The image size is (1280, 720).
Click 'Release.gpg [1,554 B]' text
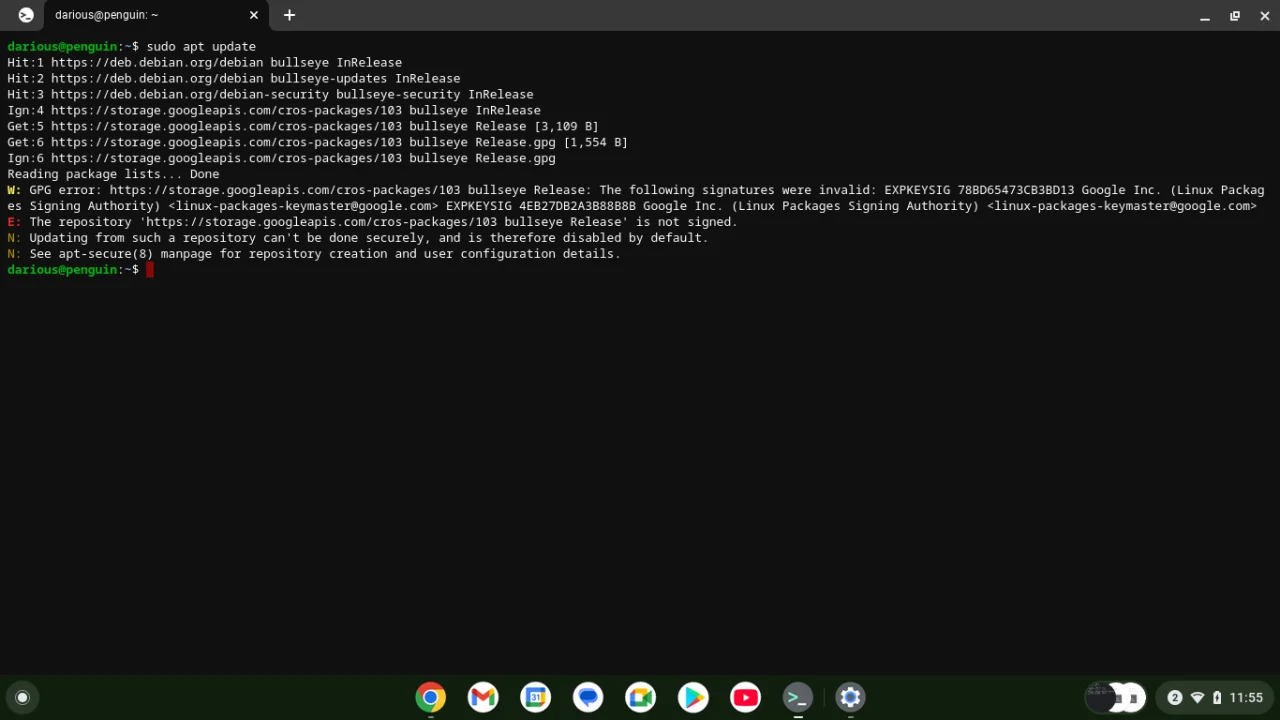tap(551, 142)
